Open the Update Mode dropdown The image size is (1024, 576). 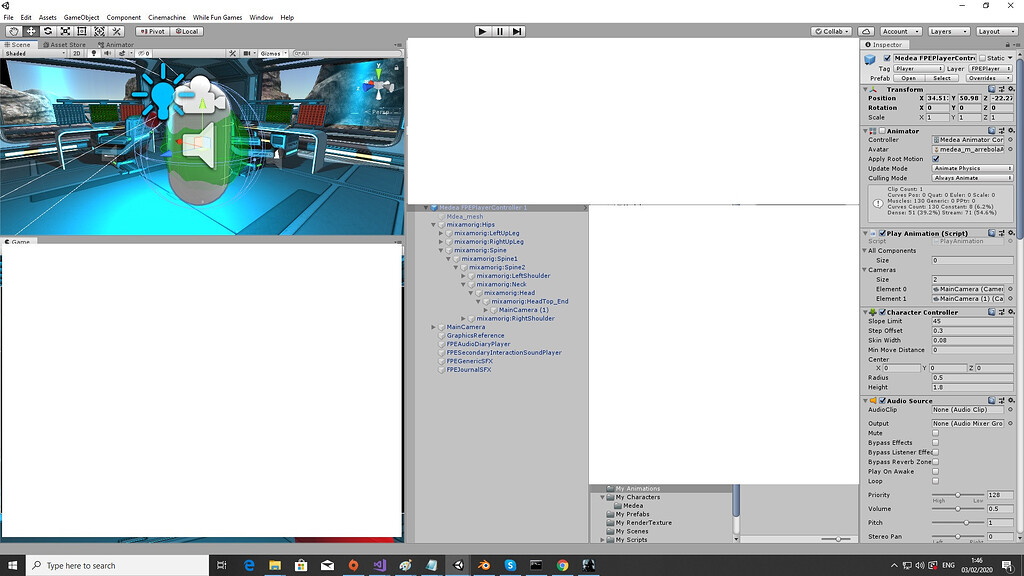[971, 168]
